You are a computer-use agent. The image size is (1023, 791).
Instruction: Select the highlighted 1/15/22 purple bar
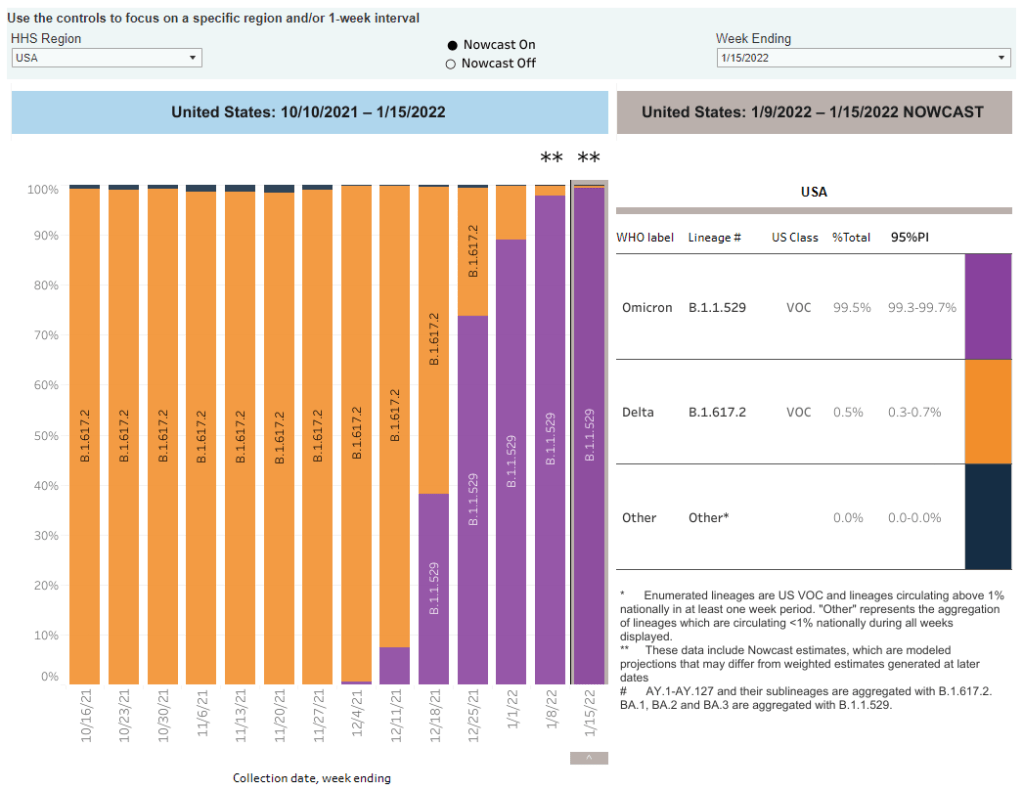point(589,435)
